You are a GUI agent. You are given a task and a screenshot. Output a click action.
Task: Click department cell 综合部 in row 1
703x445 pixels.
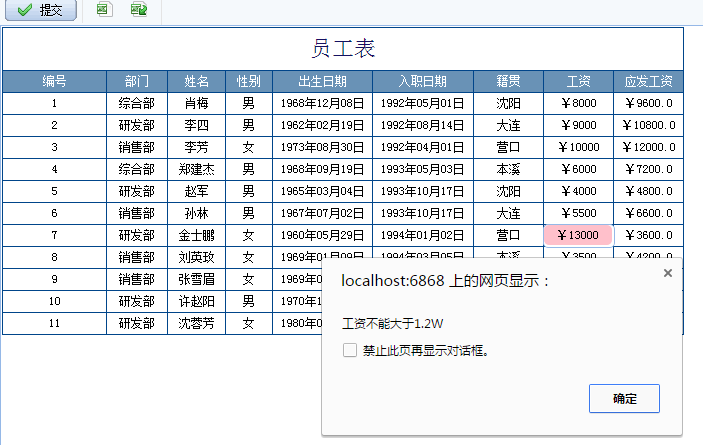[137, 104]
